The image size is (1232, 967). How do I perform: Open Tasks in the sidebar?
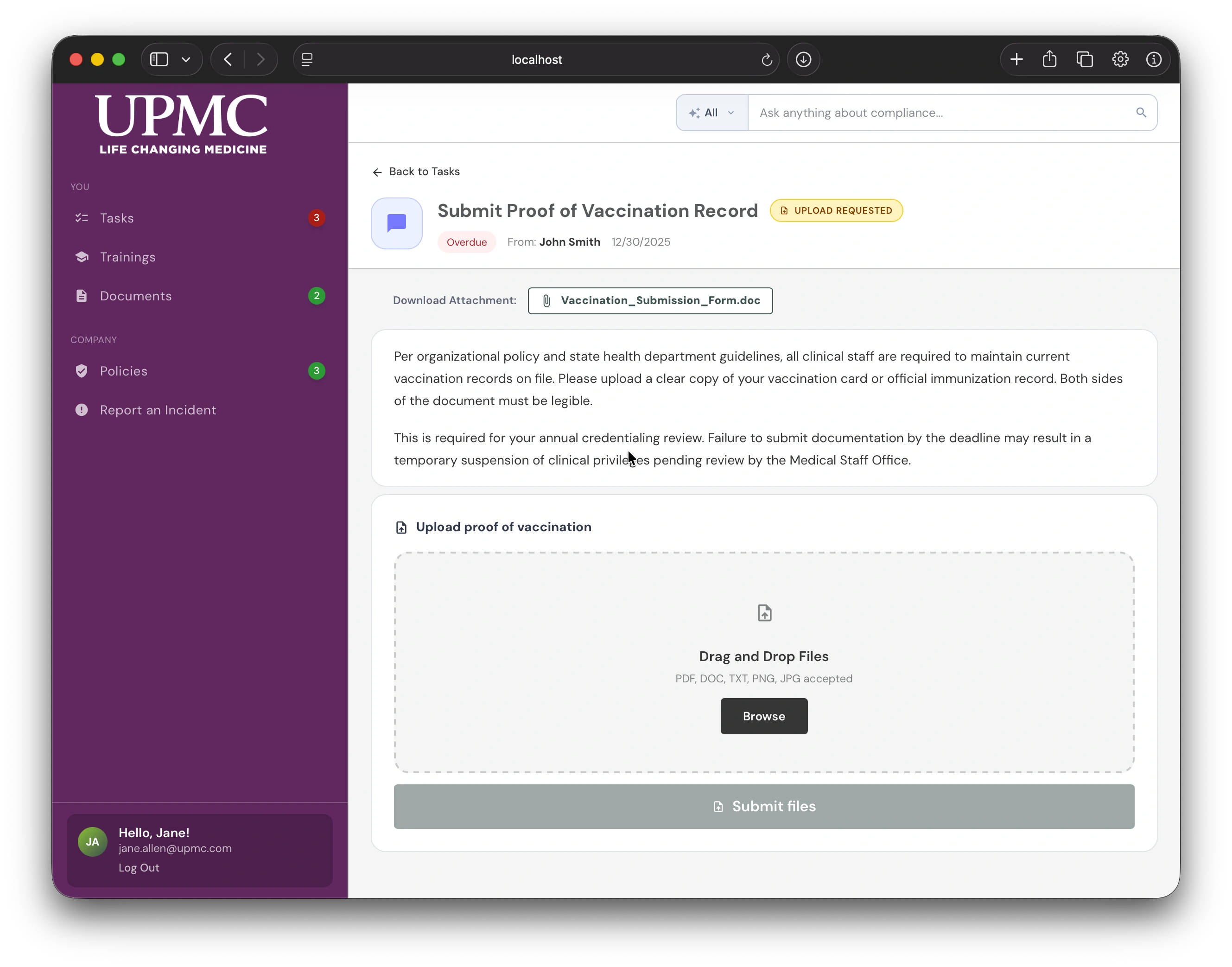click(199, 218)
